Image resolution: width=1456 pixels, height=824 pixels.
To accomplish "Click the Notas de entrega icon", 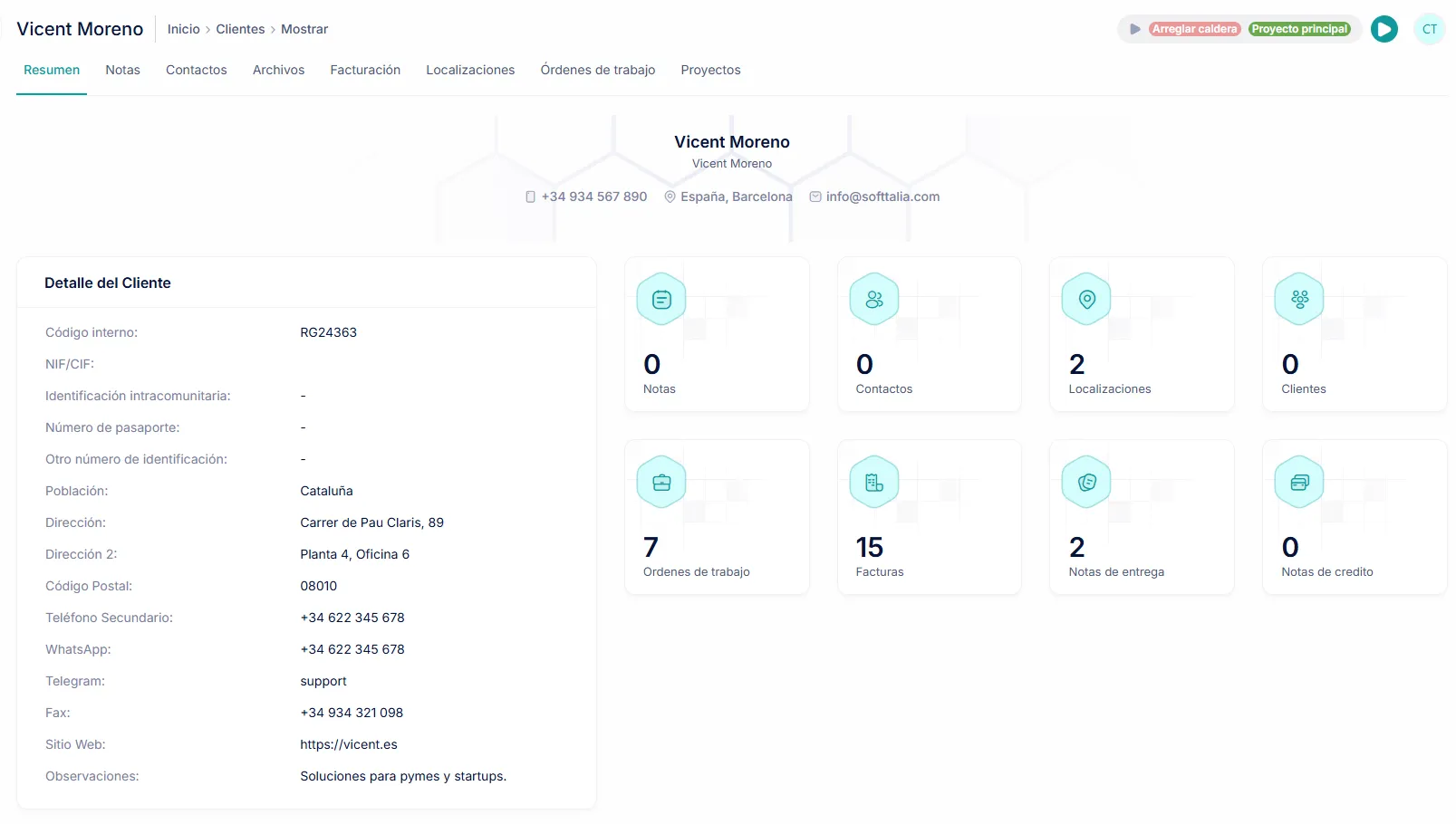I will [x=1087, y=483].
